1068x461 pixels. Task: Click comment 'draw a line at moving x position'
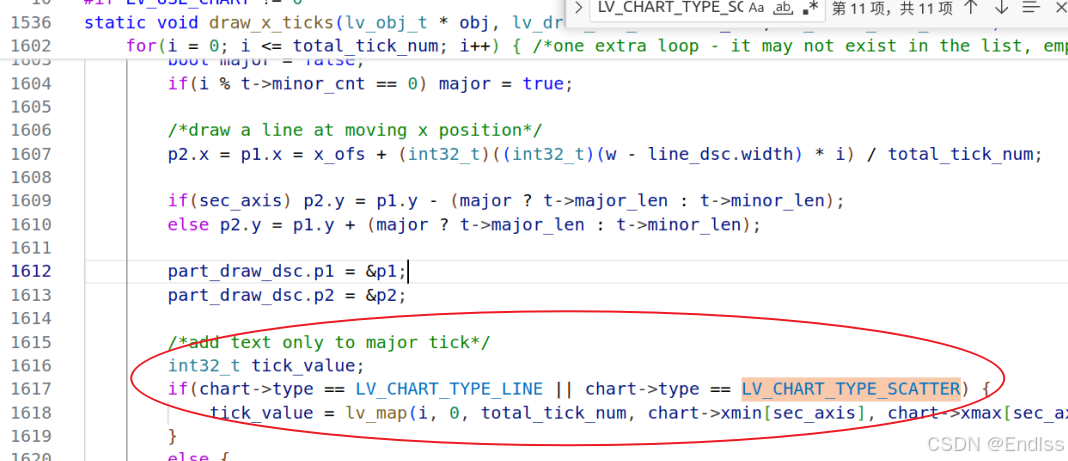click(x=355, y=130)
